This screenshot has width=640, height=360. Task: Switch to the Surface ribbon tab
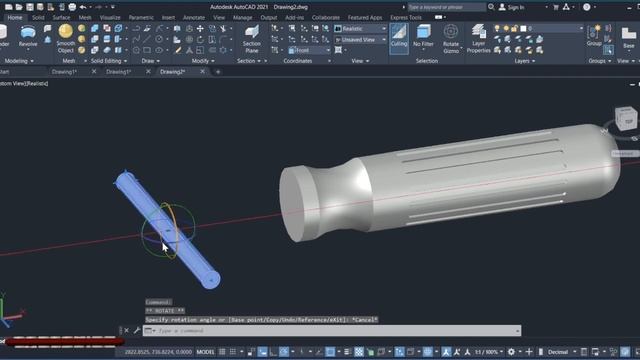click(x=61, y=18)
